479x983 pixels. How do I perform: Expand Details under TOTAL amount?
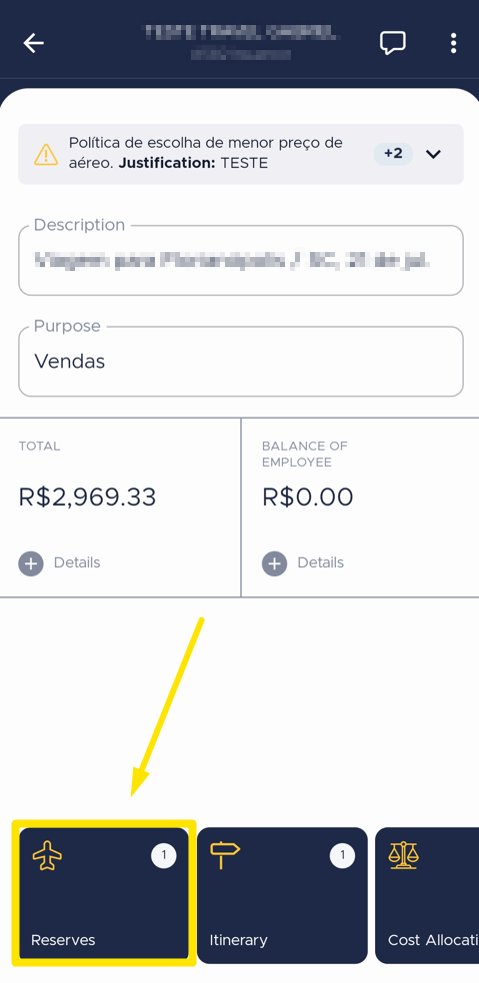[x=77, y=563]
